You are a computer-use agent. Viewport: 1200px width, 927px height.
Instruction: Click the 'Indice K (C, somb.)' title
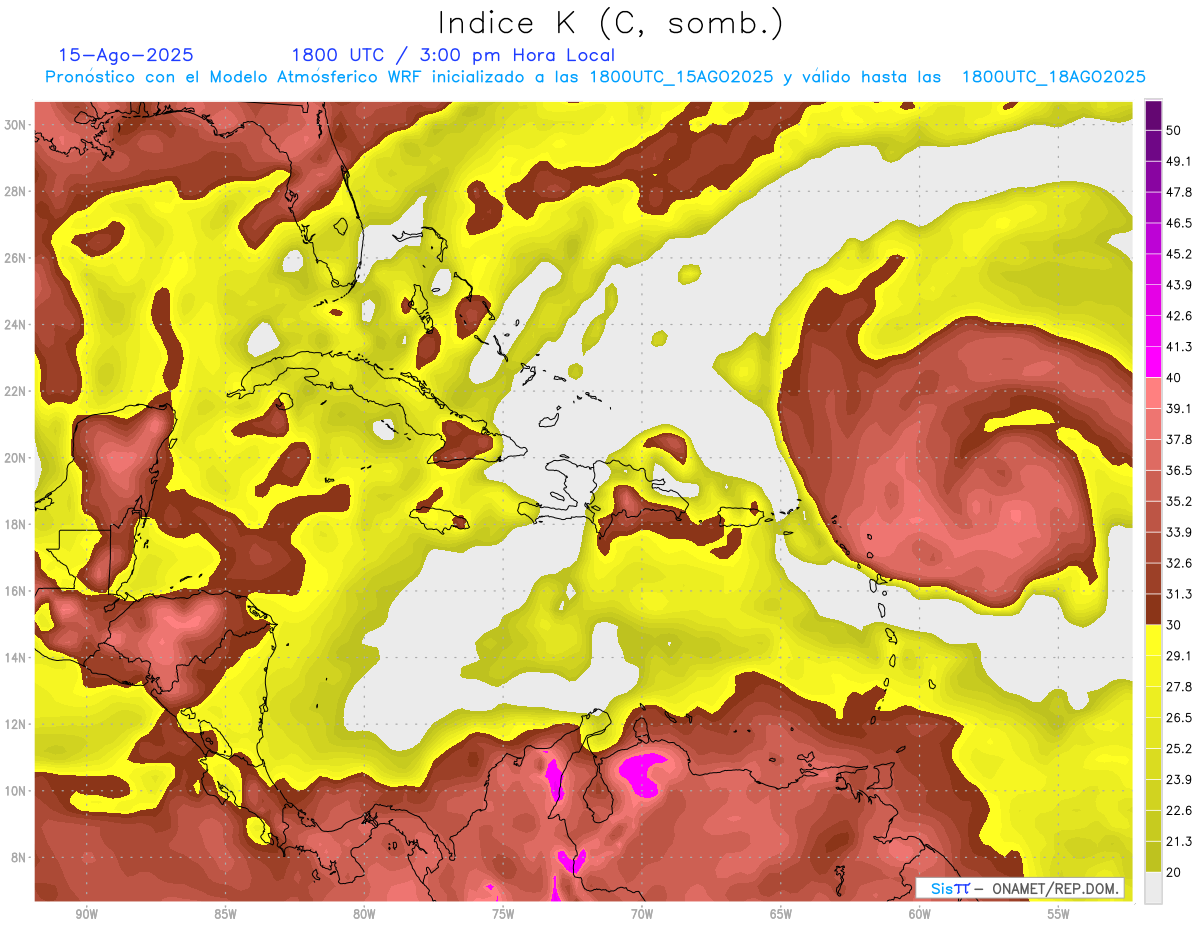tap(611, 23)
